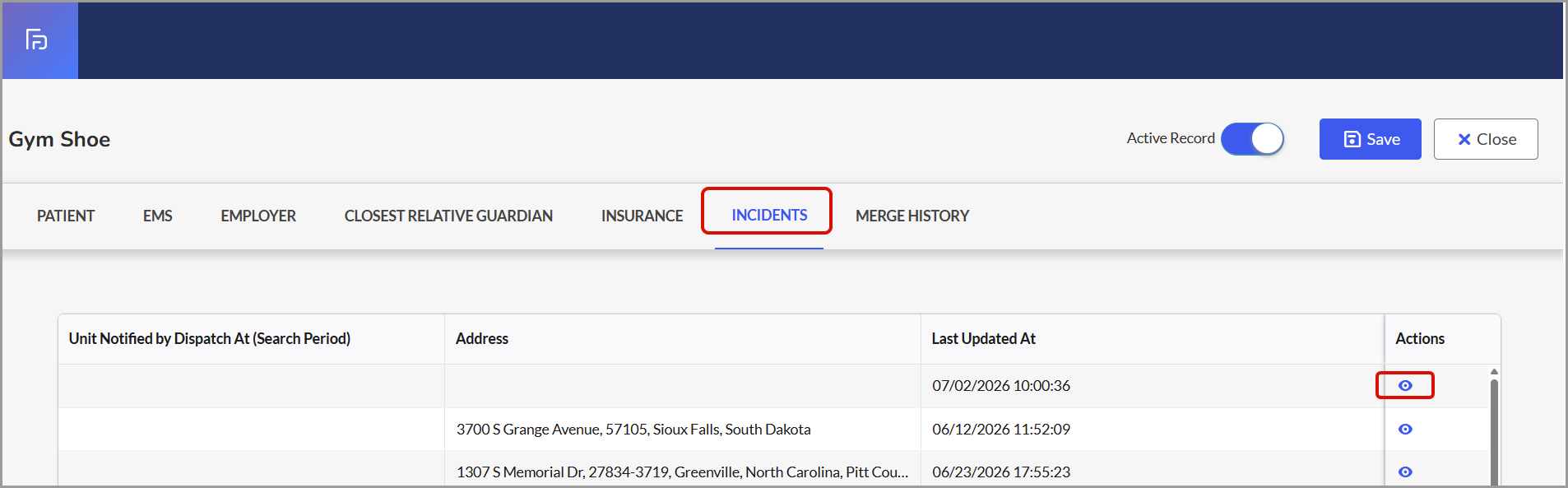Select the INCIDENTS tab
The image size is (1568, 488).
click(x=769, y=215)
